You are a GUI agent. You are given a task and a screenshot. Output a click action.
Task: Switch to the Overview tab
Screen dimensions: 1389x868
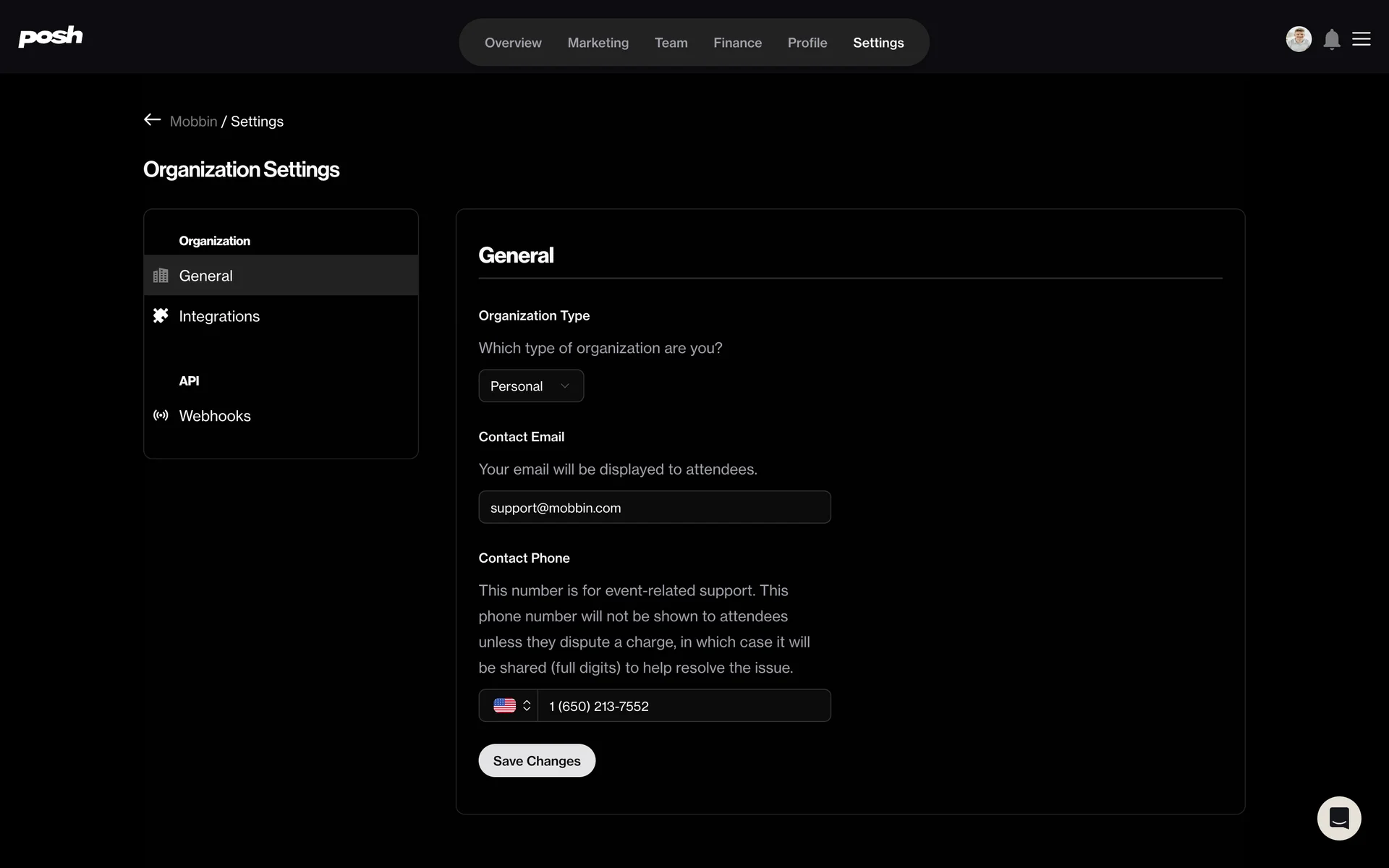tap(512, 43)
